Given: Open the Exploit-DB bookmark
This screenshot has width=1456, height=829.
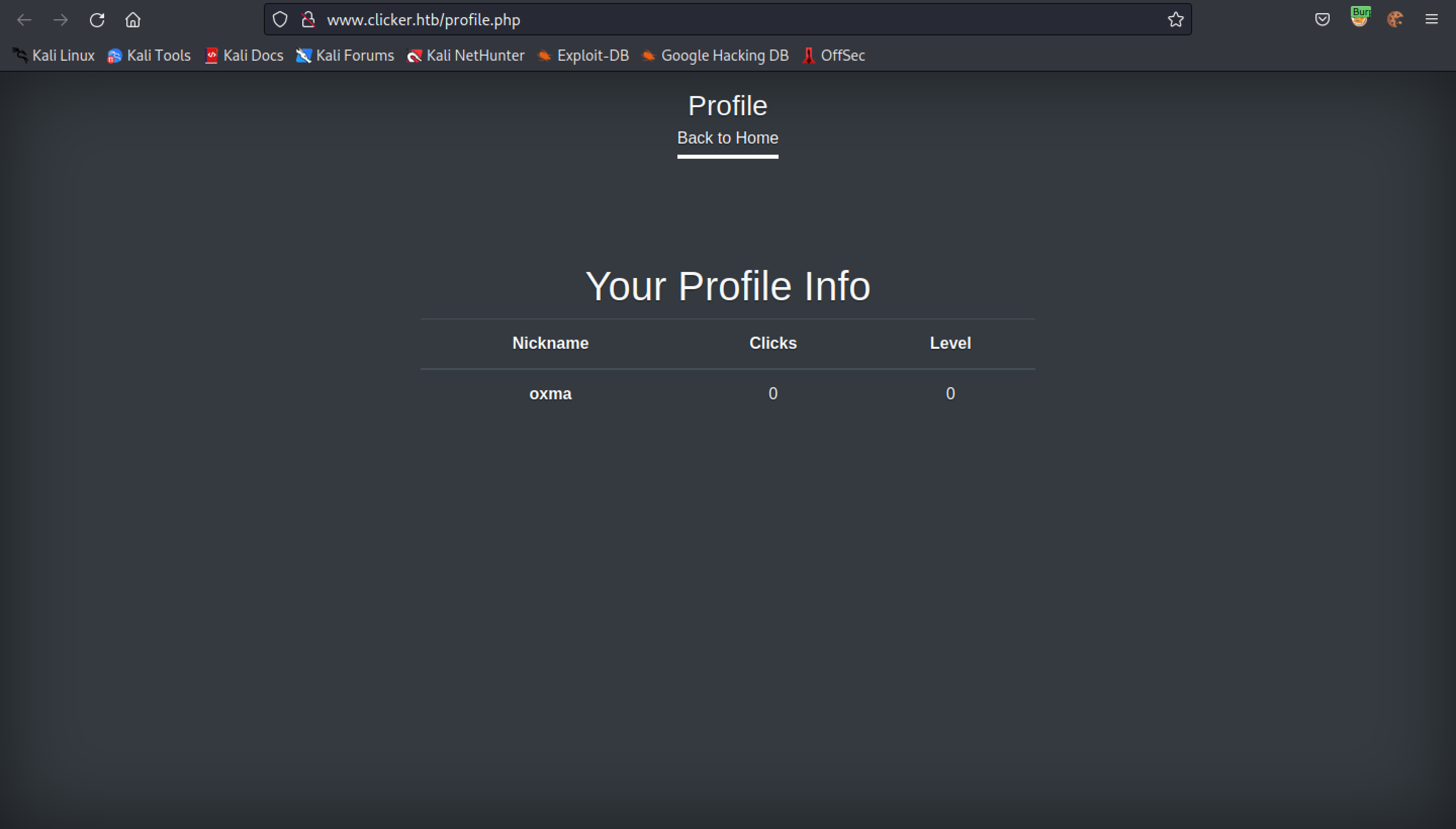Looking at the screenshot, I should point(583,55).
